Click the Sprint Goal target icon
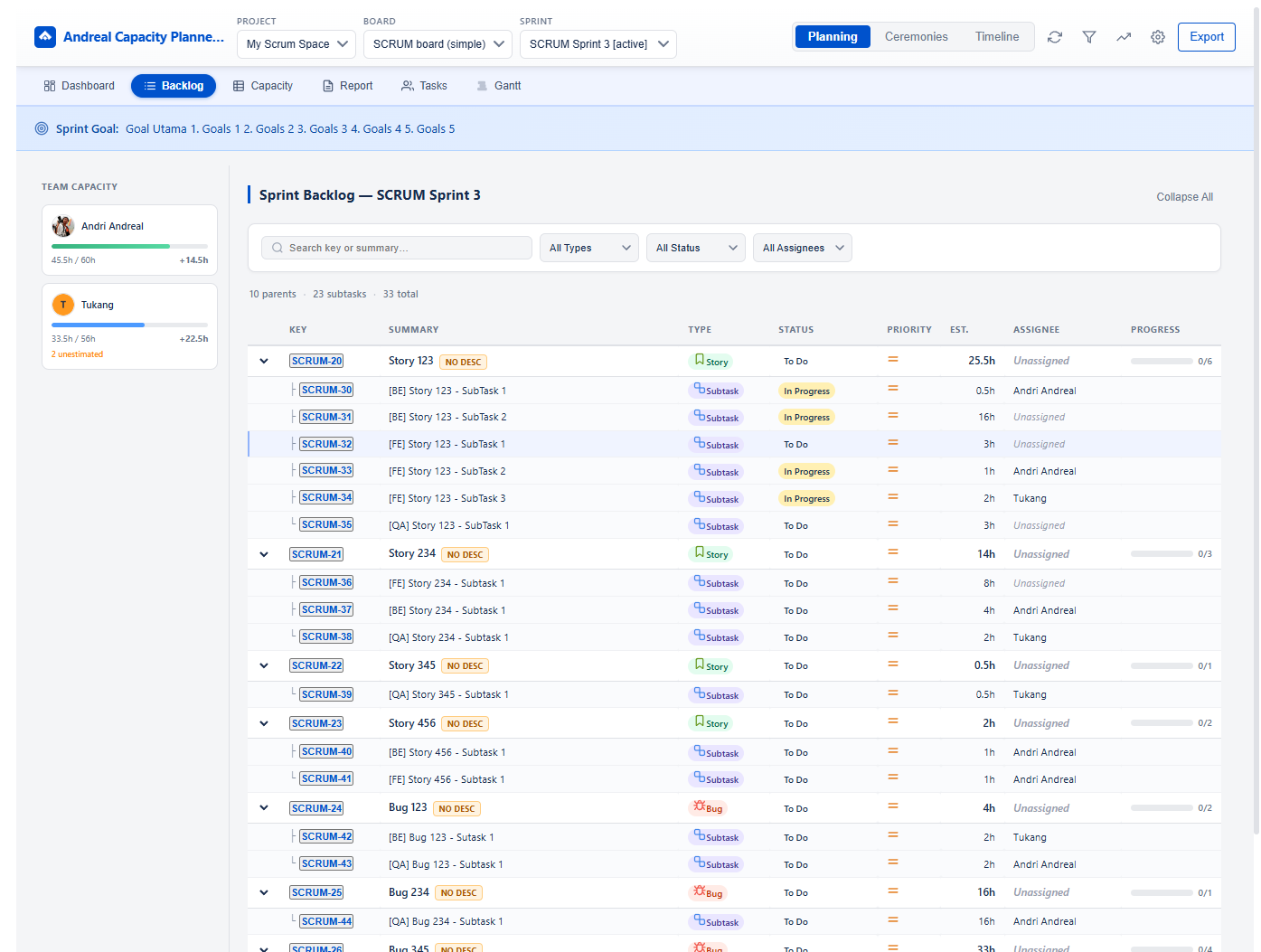This screenshot has height=952, width=1261. pos(41,128)
